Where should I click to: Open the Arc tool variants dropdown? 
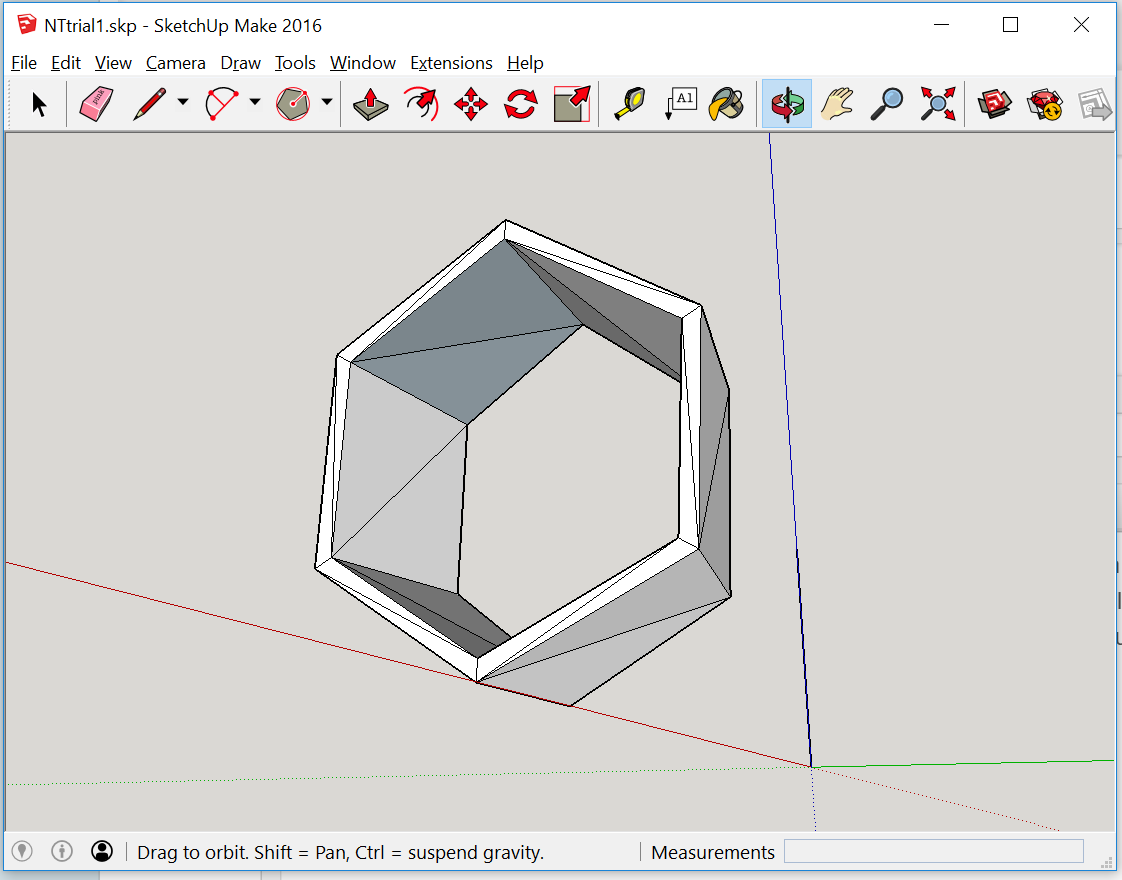tap(255, 103)
